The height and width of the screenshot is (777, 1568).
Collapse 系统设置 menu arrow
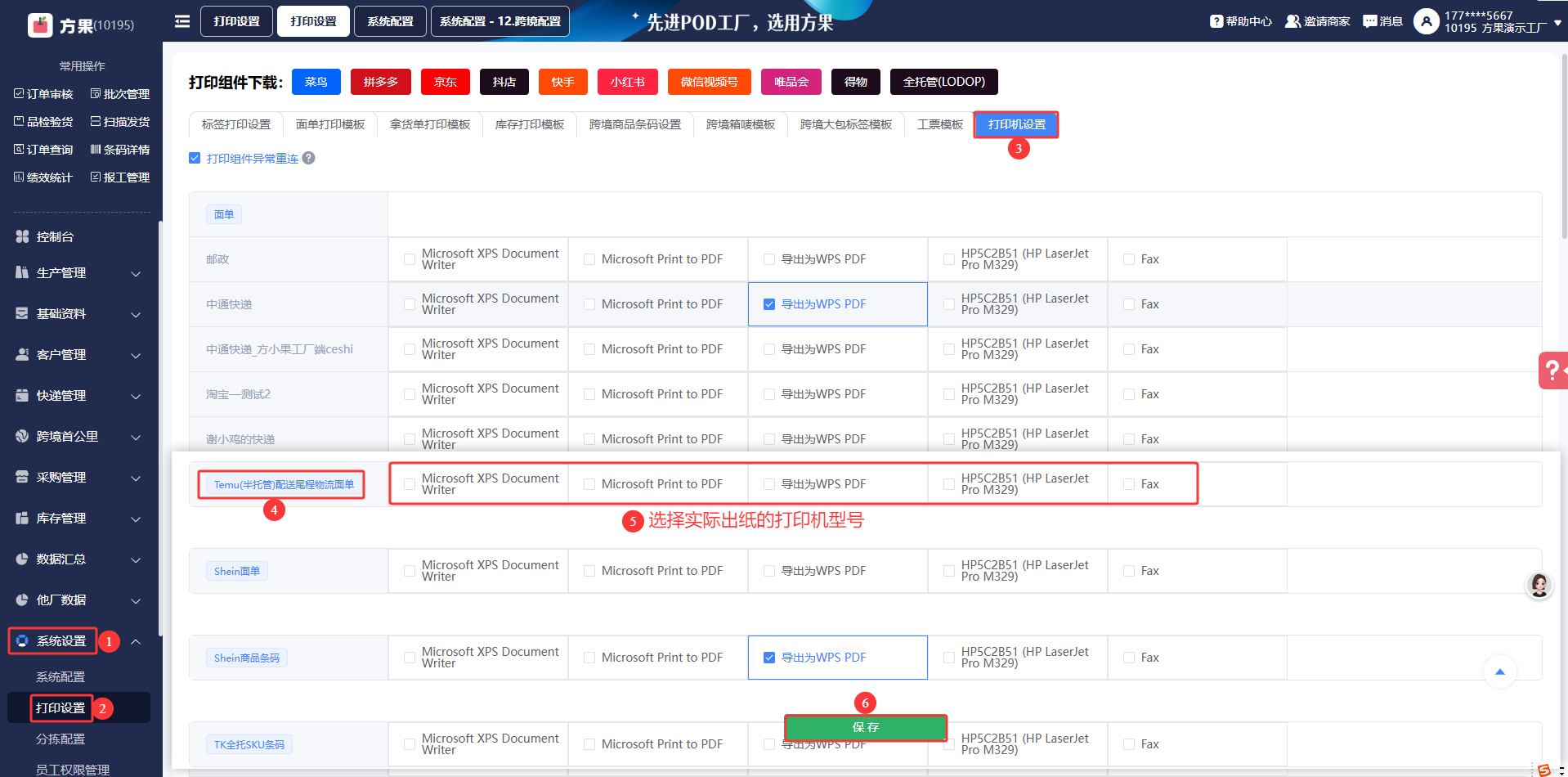tap(136, 641)
